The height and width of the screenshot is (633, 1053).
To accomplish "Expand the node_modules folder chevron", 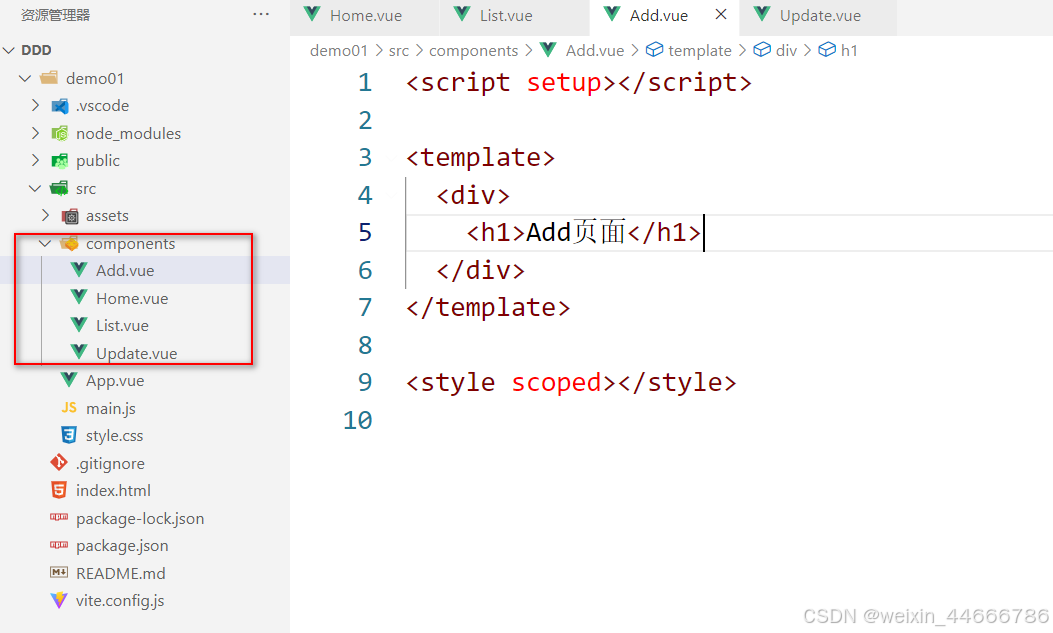I will (36, 133).
